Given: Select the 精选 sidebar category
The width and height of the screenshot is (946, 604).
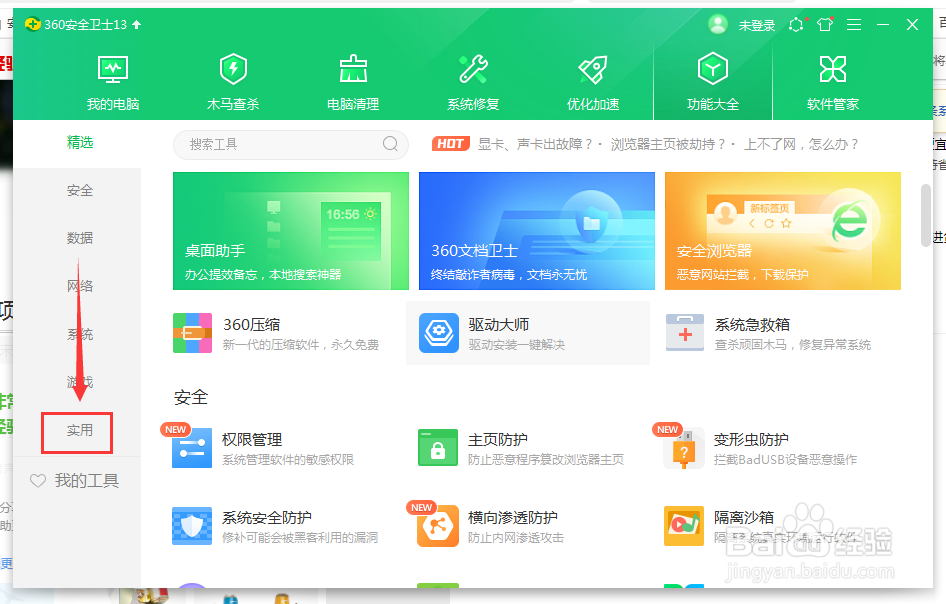Looking at the screenshot, I should pos(80,142).
